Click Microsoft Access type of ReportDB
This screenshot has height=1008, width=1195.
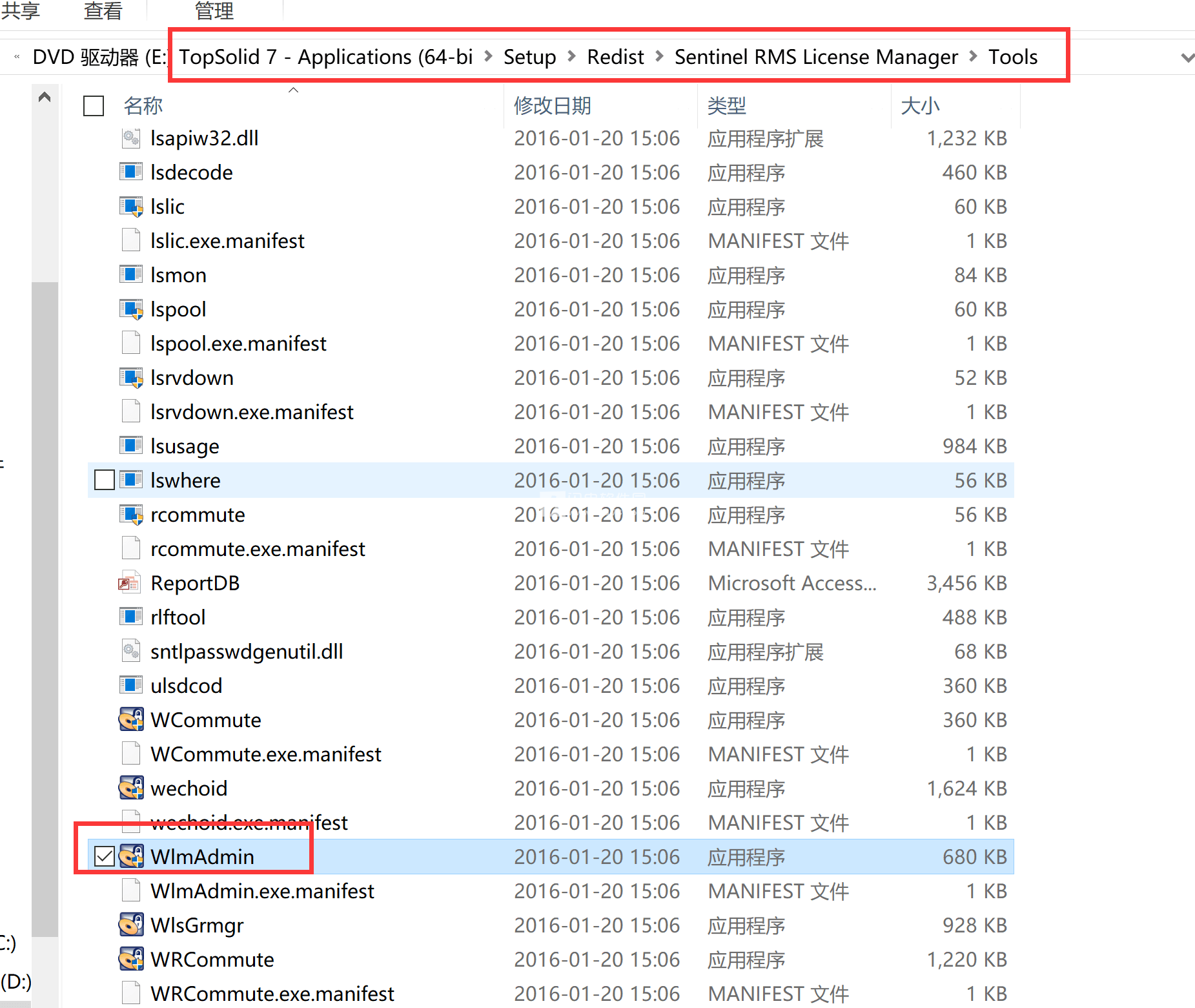coord(792,582)
